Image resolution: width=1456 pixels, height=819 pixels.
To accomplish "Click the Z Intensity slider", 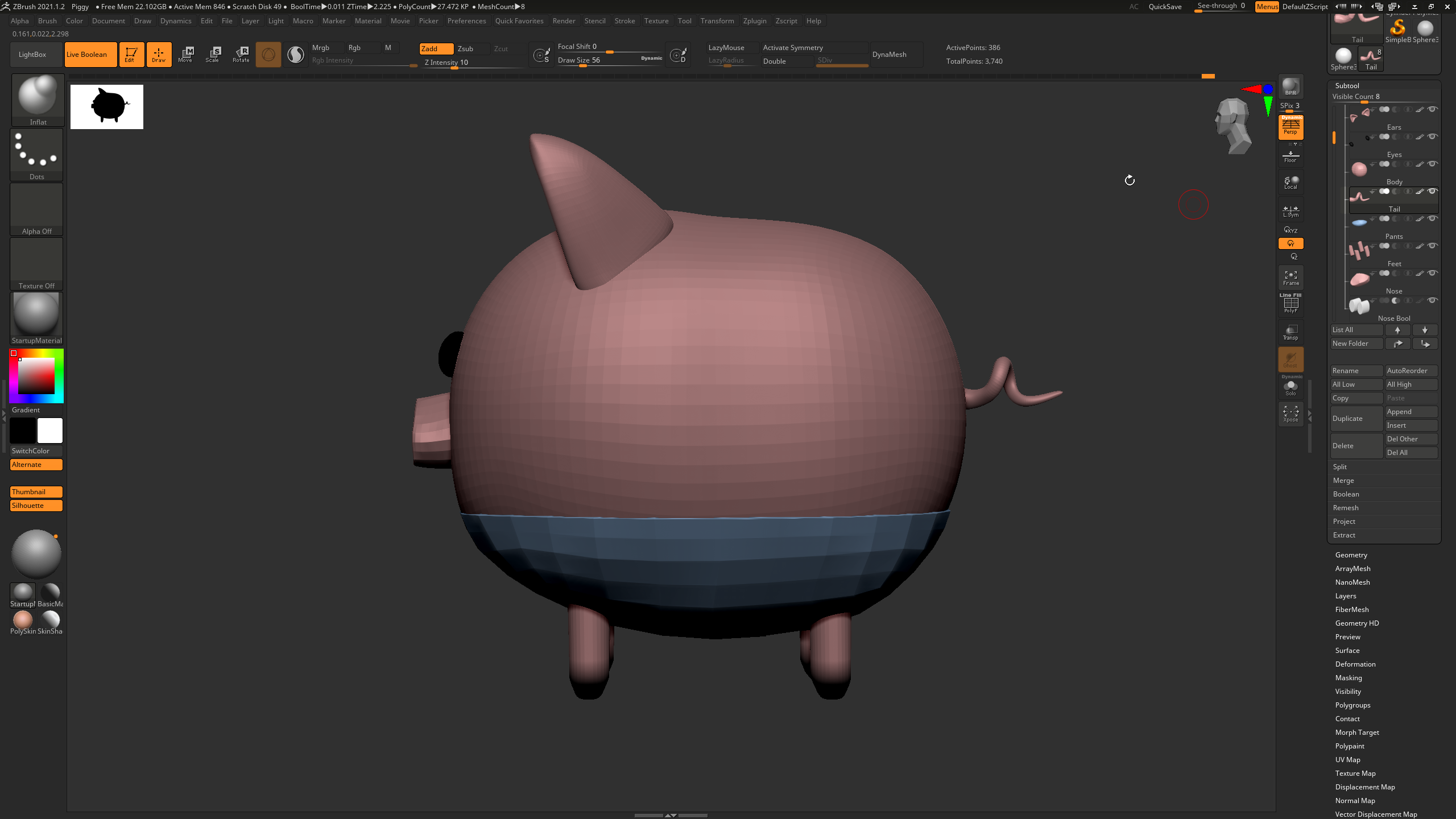I will tap(474, 63).
